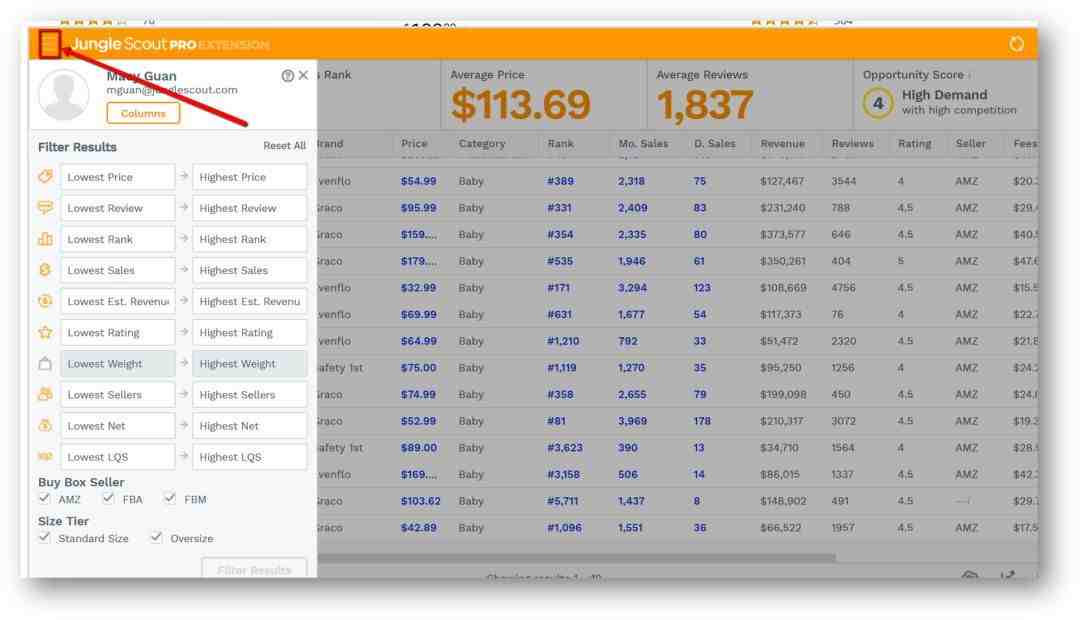Viewport: 1080px width, 620px height.
Task: Click the help question mark icon
Action: pos(287,76)
